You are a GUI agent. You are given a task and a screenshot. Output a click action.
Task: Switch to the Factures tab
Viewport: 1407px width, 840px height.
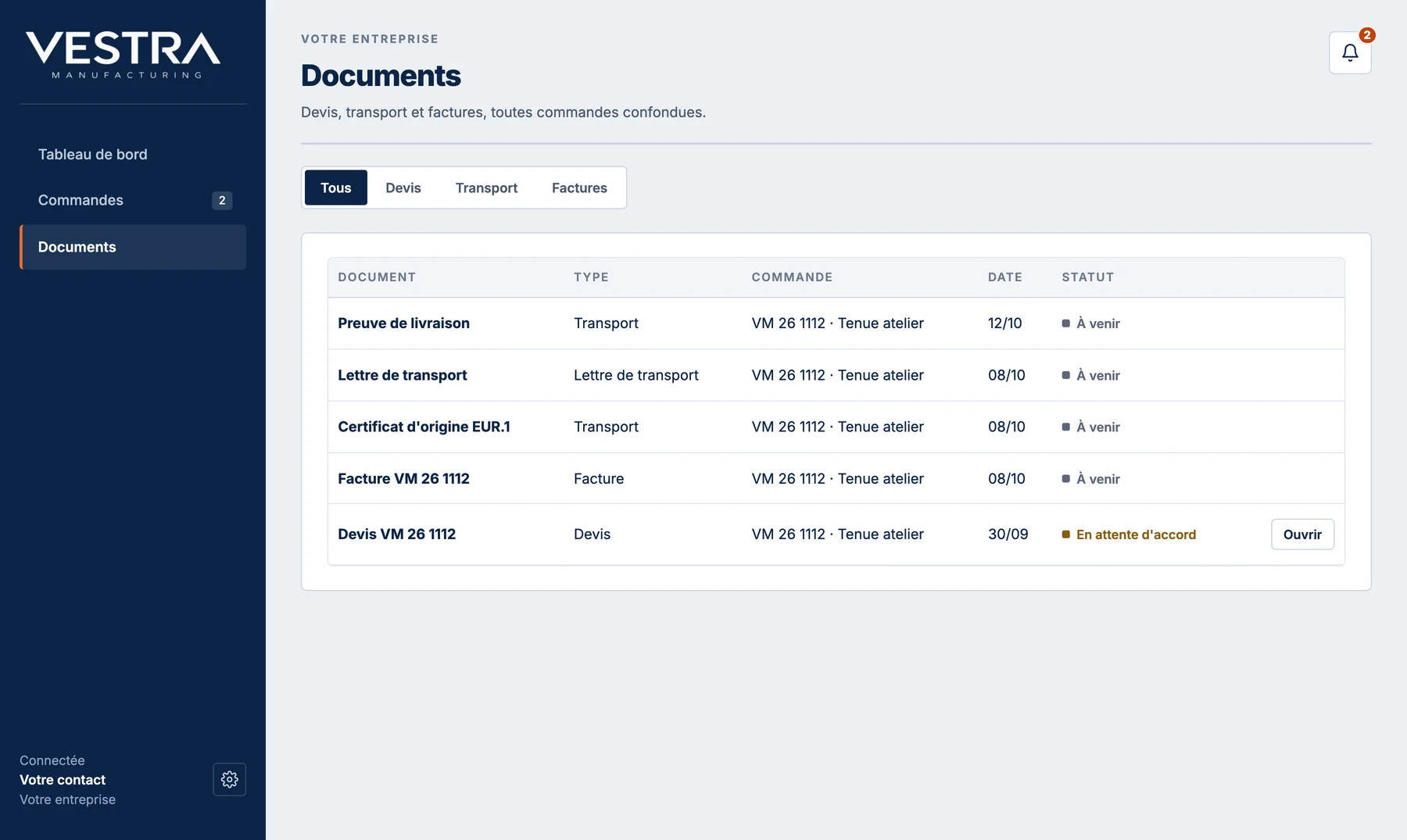[579, 188]
